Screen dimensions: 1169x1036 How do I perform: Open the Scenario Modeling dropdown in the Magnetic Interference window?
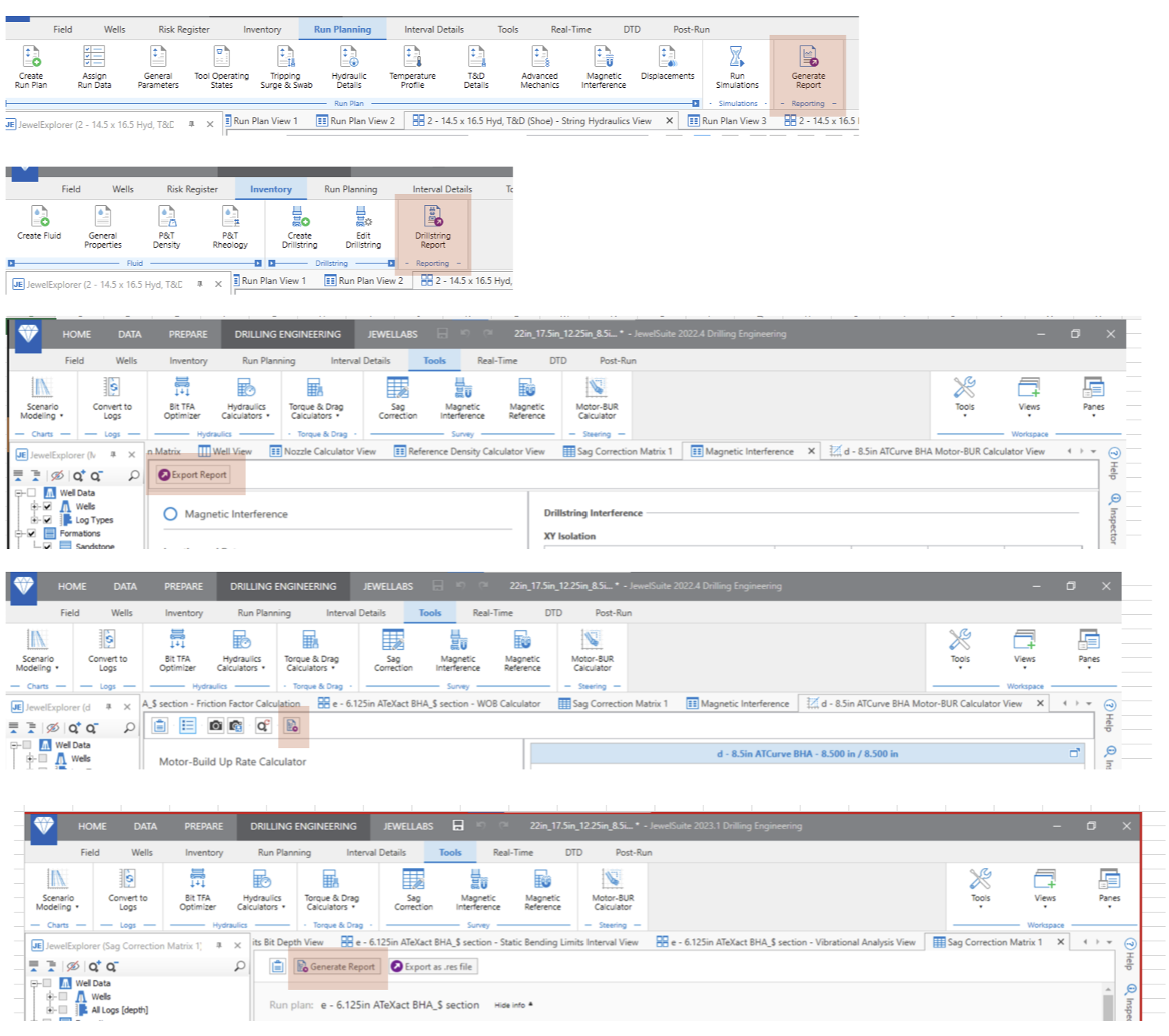tap(42, 398)
